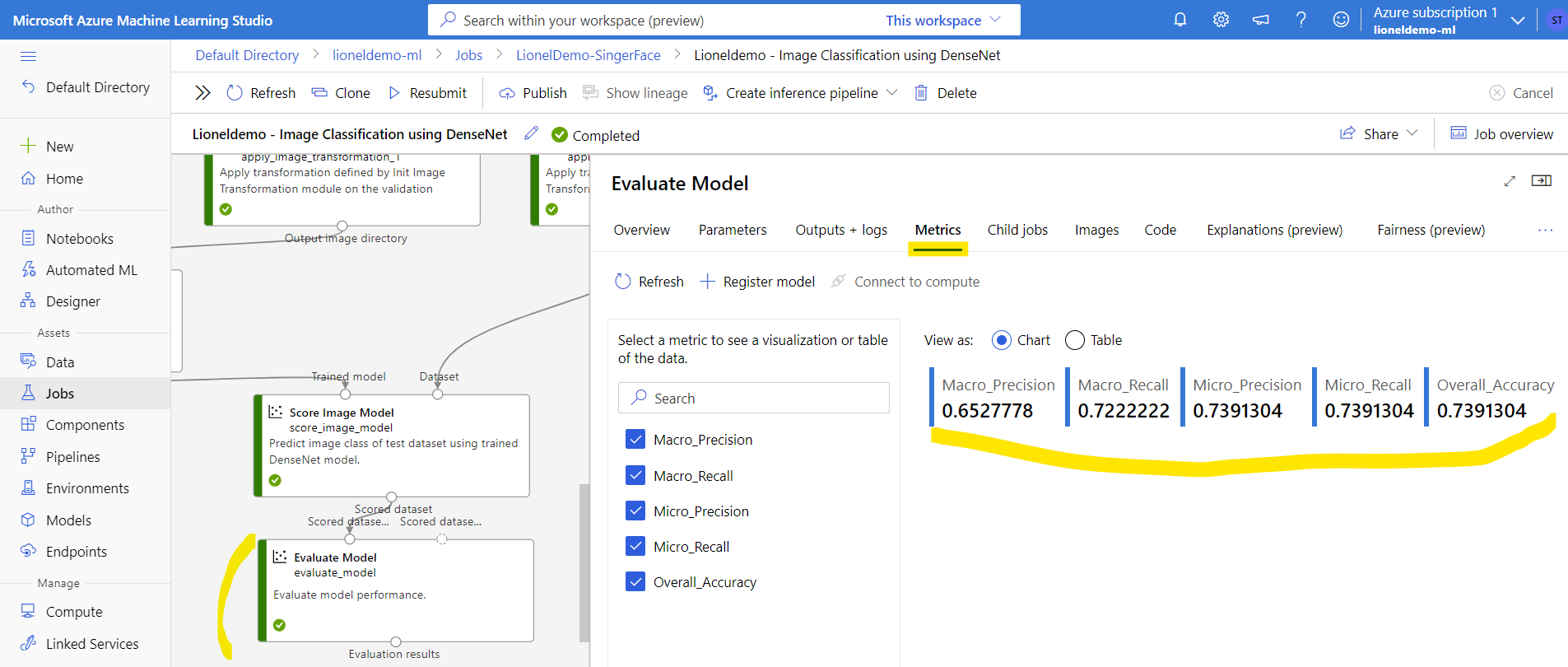
Task: Select the Score Image Model node
Action: pos(392,445)
